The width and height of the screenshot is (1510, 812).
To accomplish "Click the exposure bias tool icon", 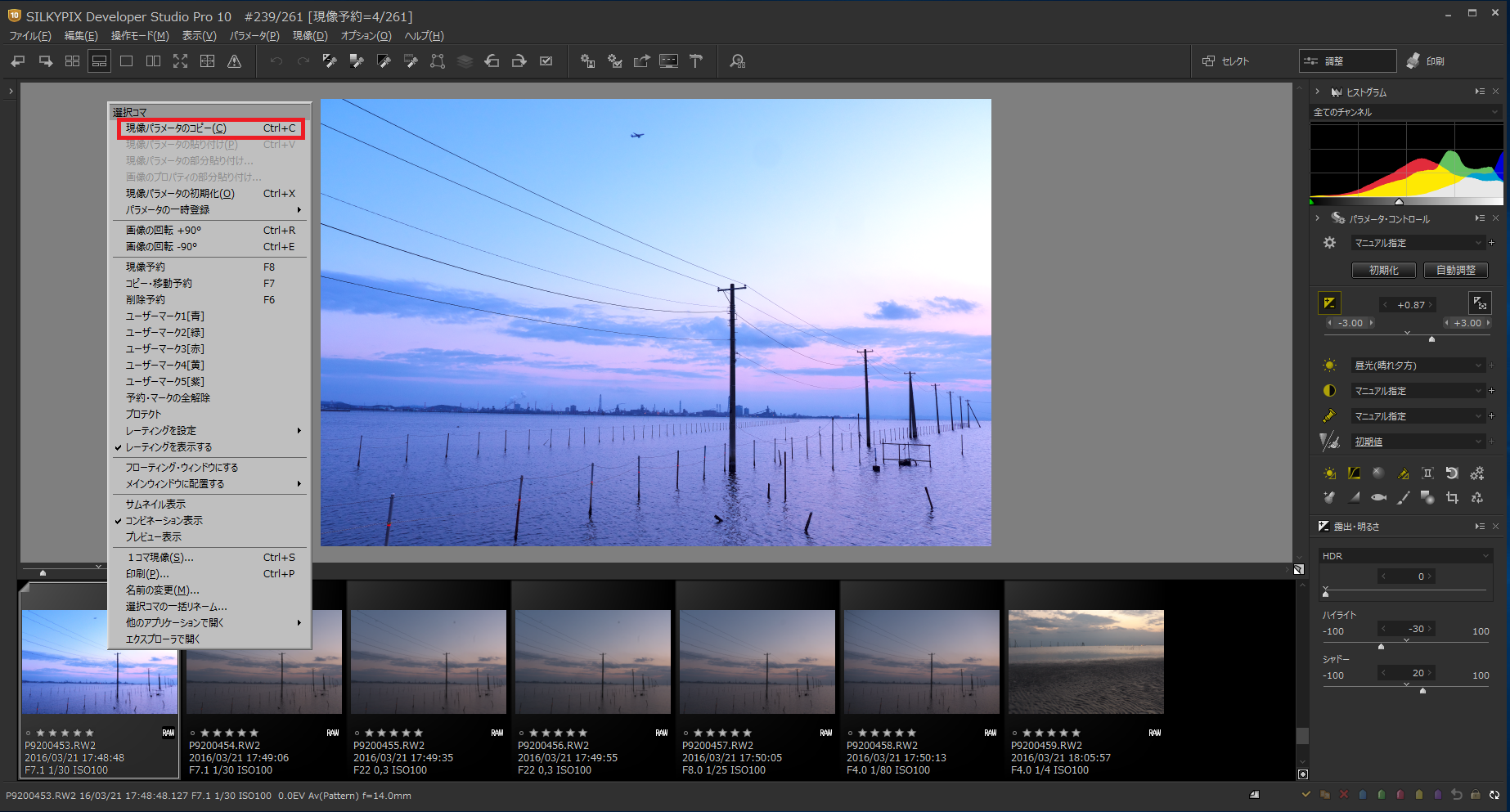I will pos(1329,303).
